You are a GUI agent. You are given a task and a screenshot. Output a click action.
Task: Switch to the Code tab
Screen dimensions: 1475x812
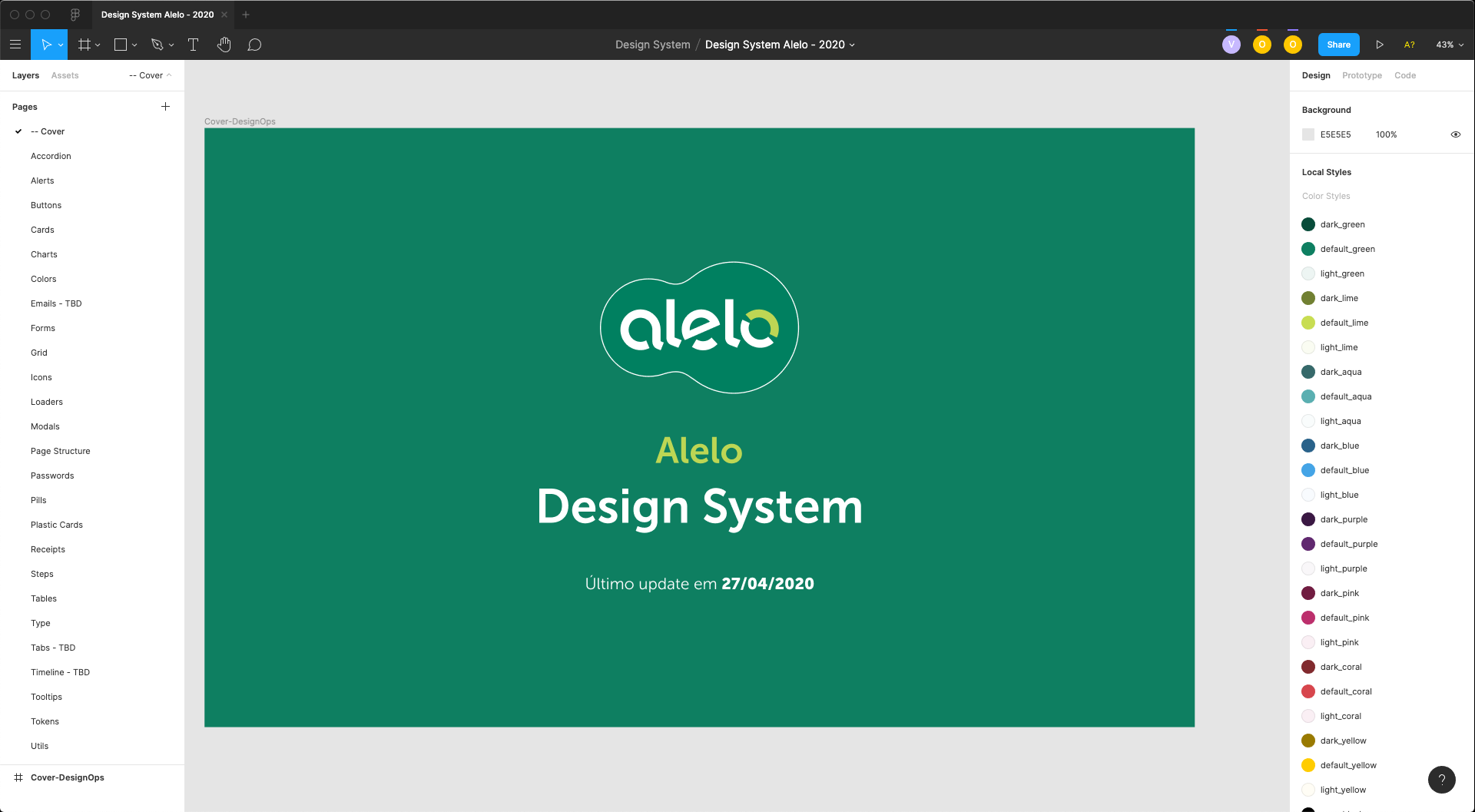[1405, 75]
